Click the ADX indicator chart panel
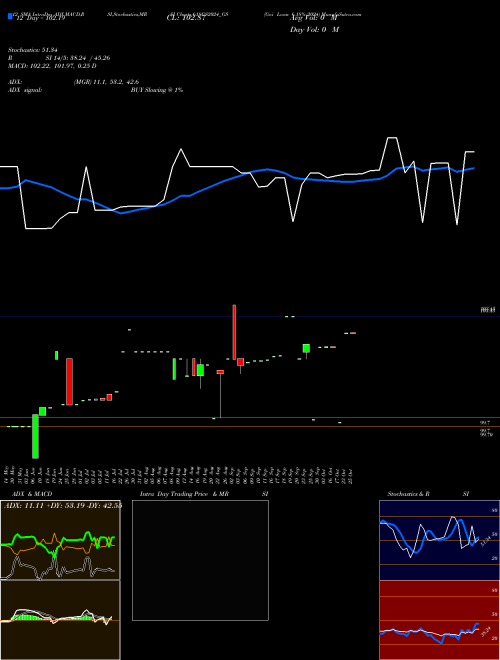500x660 pixels. [60, 540]
